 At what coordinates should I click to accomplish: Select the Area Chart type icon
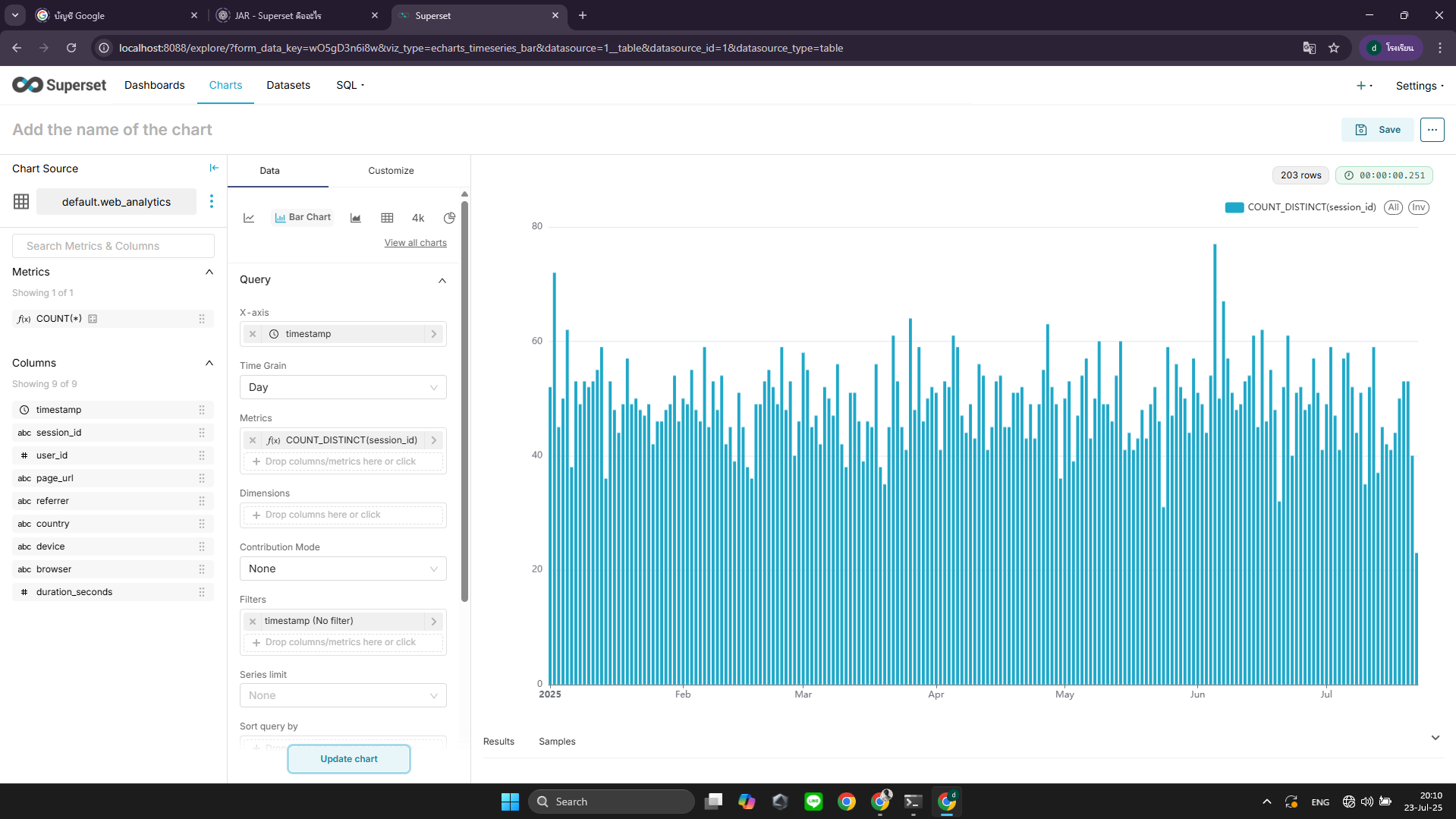pos(355,218)
